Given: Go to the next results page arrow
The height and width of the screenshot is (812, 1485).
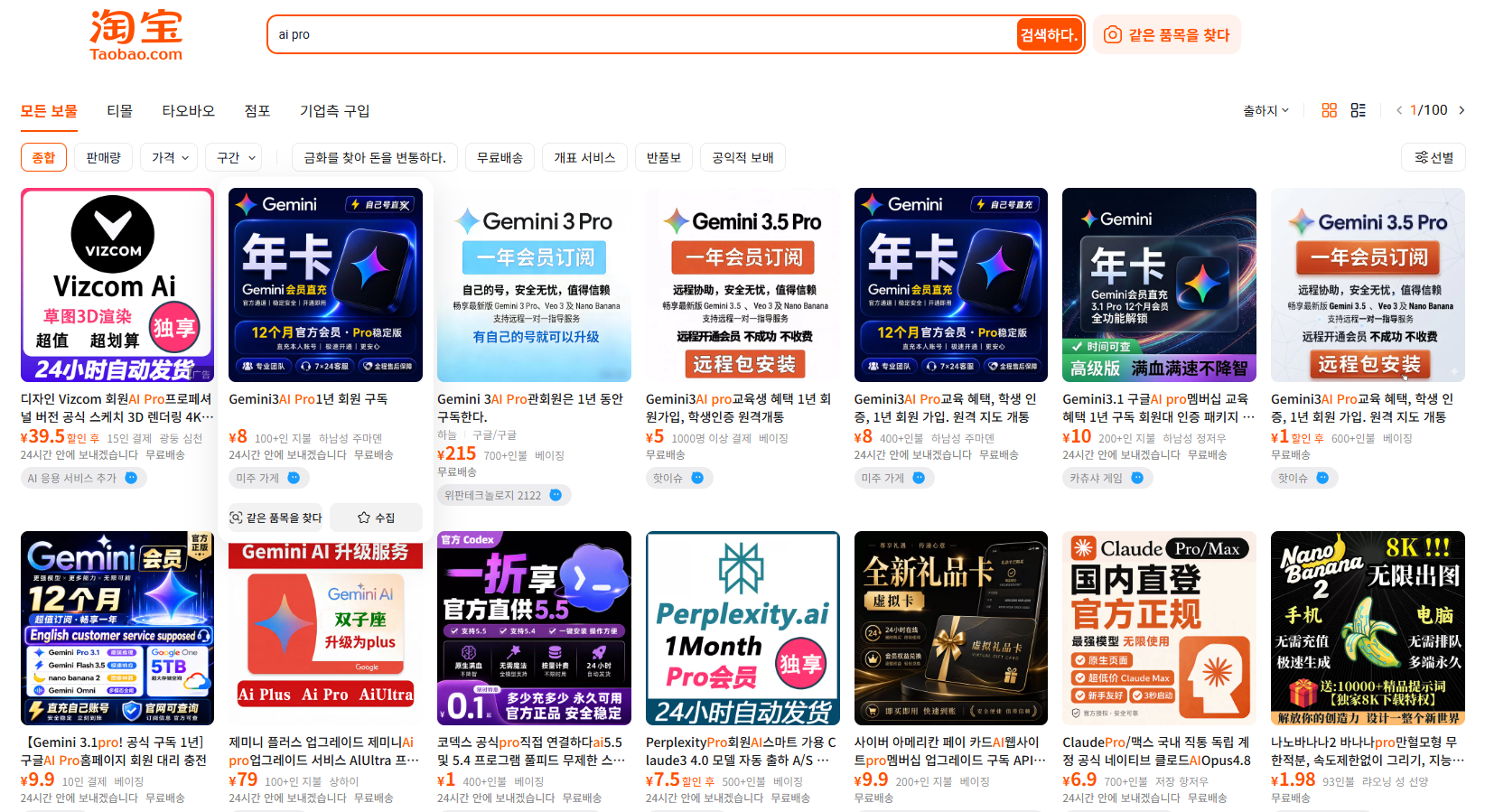Looking at the screenshot, I should [1462, 110].
